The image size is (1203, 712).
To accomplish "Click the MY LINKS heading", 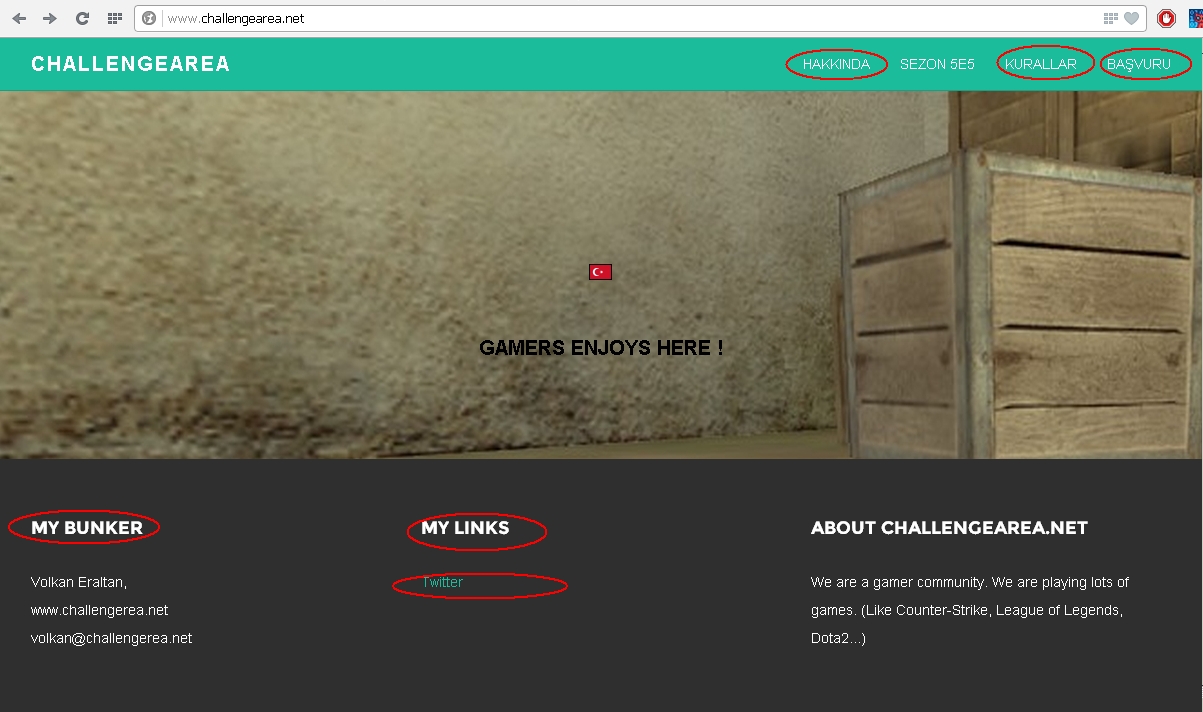I will 465,528.
